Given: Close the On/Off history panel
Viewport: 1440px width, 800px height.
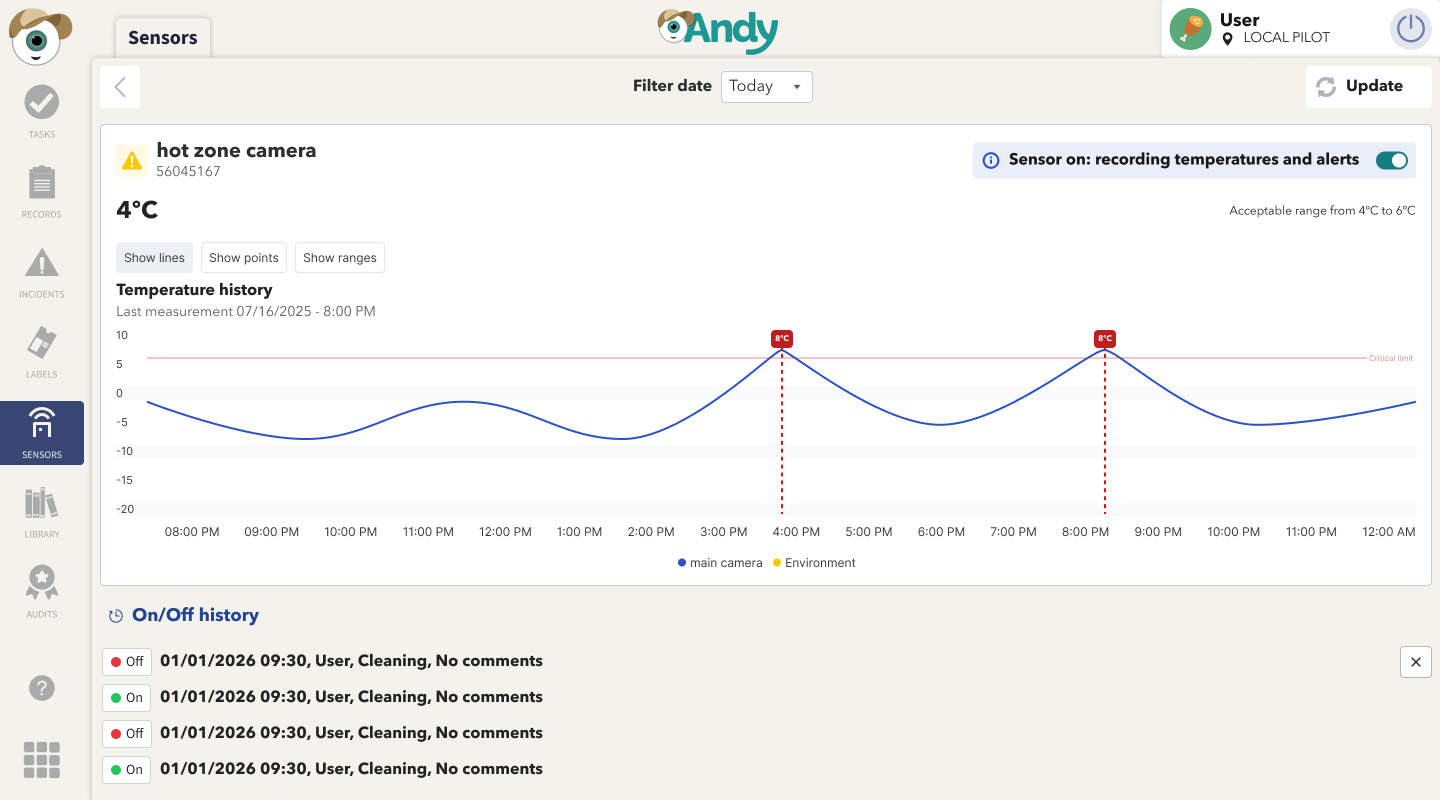Looking at the screenshot, I should click(x=1415, y=662).
